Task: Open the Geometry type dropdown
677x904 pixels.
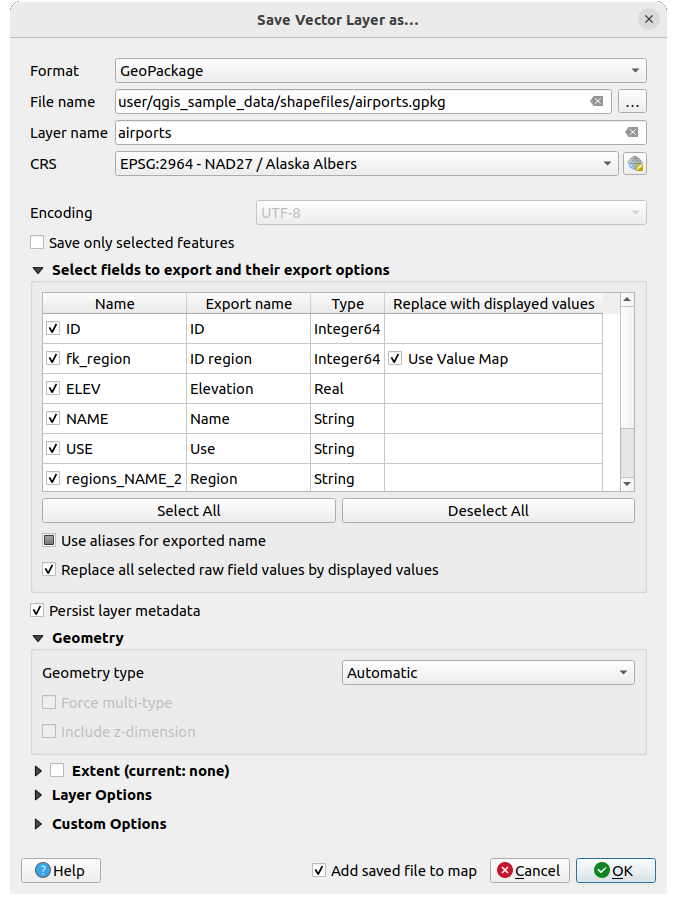Action: click(x=488, y=673)
